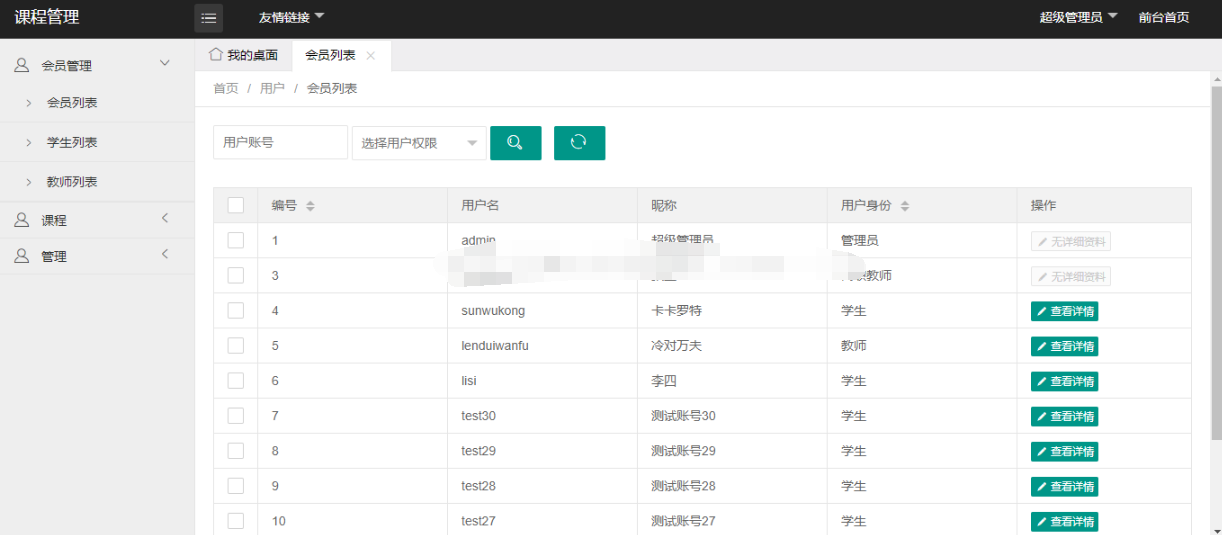Open the 友情链接 dropdown menu
The width and height of the screenshot is (1222, 535).
[291, 17]
